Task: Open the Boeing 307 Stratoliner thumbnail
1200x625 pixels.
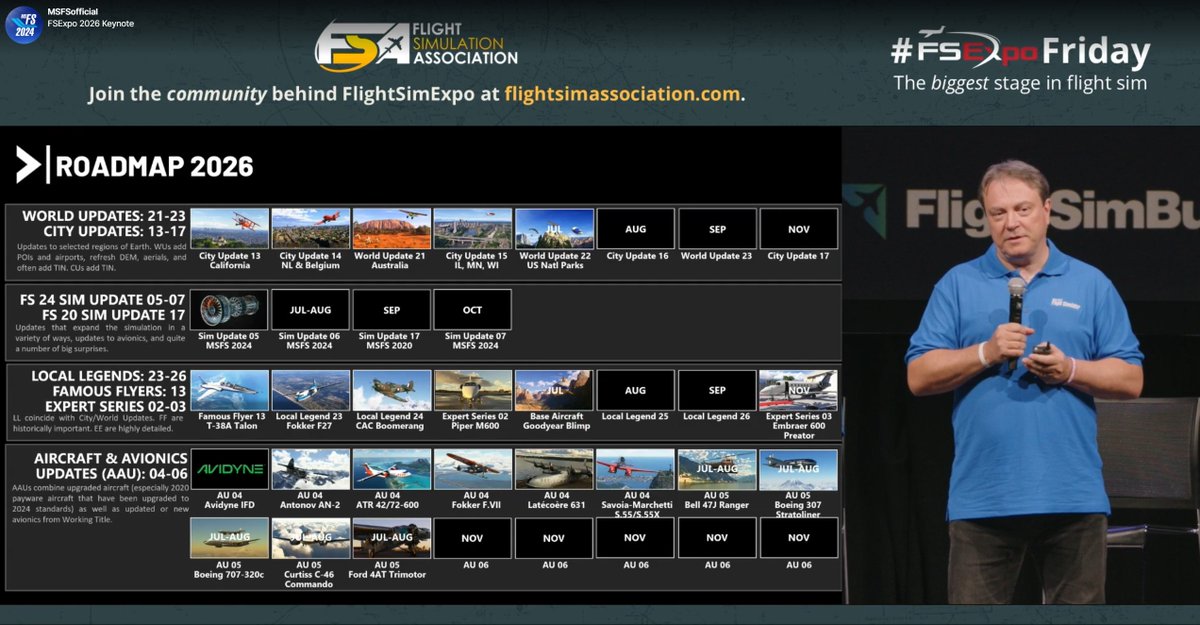Action: click(x=799, y=469)
